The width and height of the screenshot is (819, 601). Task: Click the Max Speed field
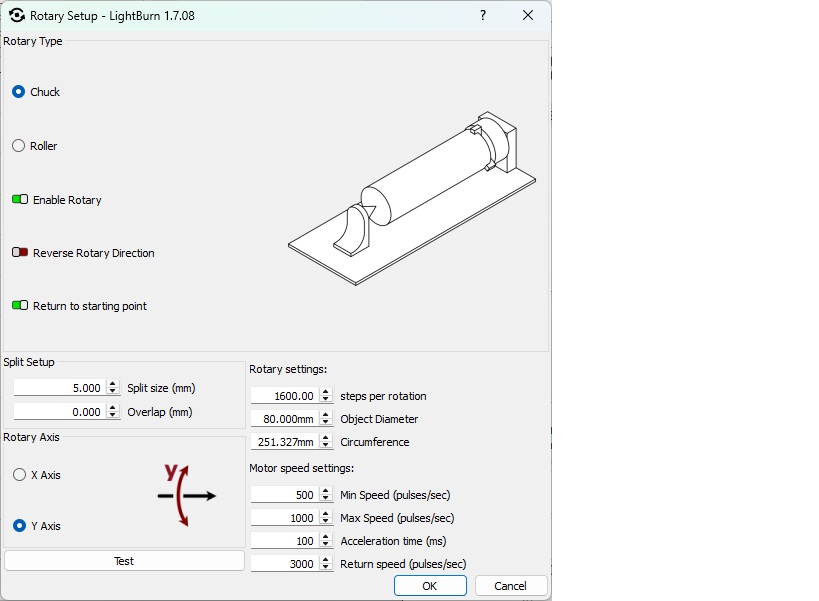coord(285,517)
